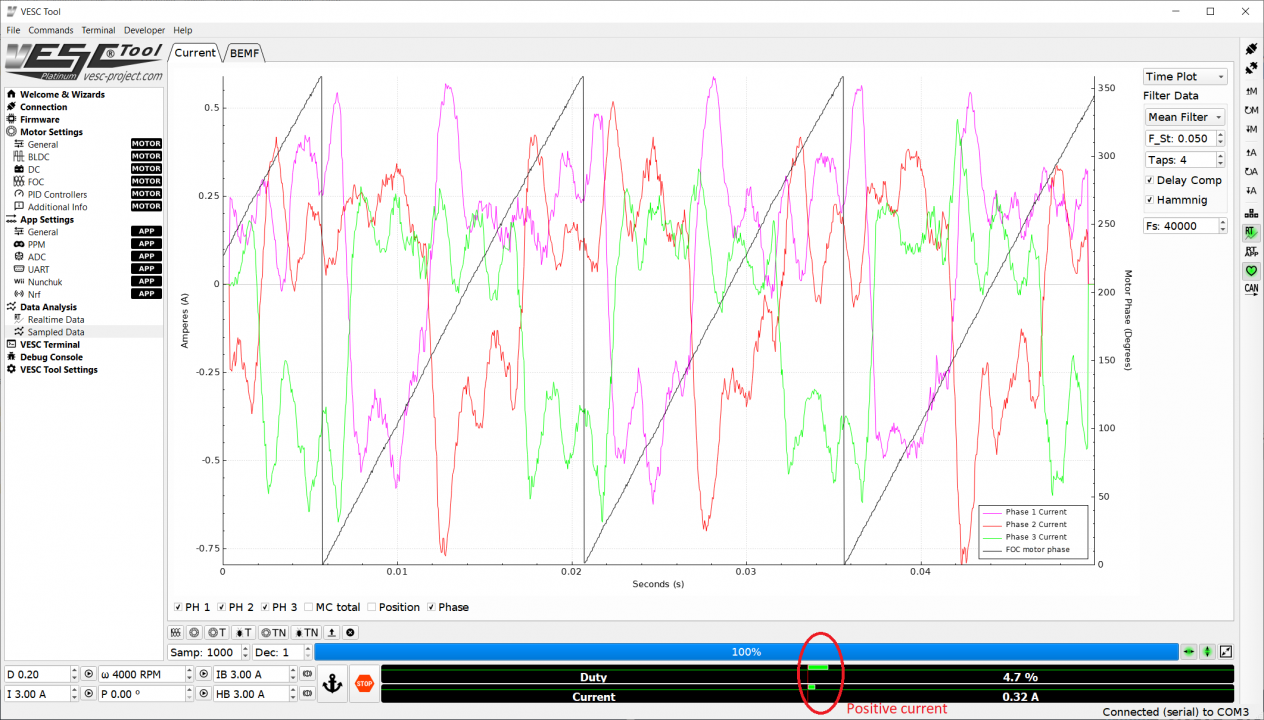The width and height of the screenshot is (1264, 720).
Task: Toggle the RT APP data streaming icon
Action: click(1251, 251)
